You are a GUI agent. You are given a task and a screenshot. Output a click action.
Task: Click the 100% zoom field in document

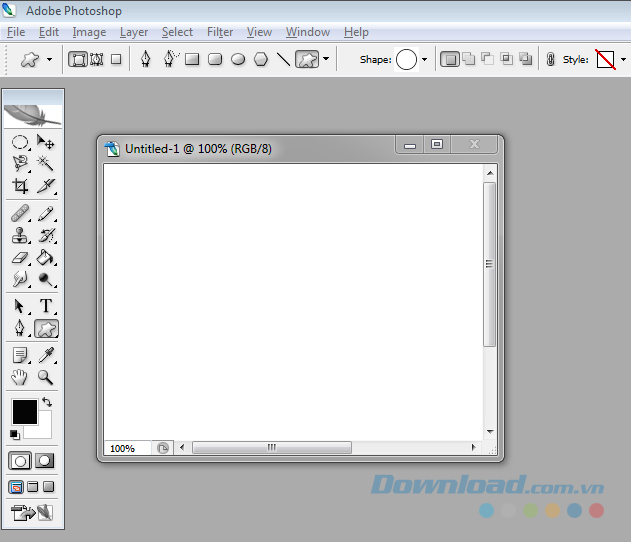pos(126,449)
